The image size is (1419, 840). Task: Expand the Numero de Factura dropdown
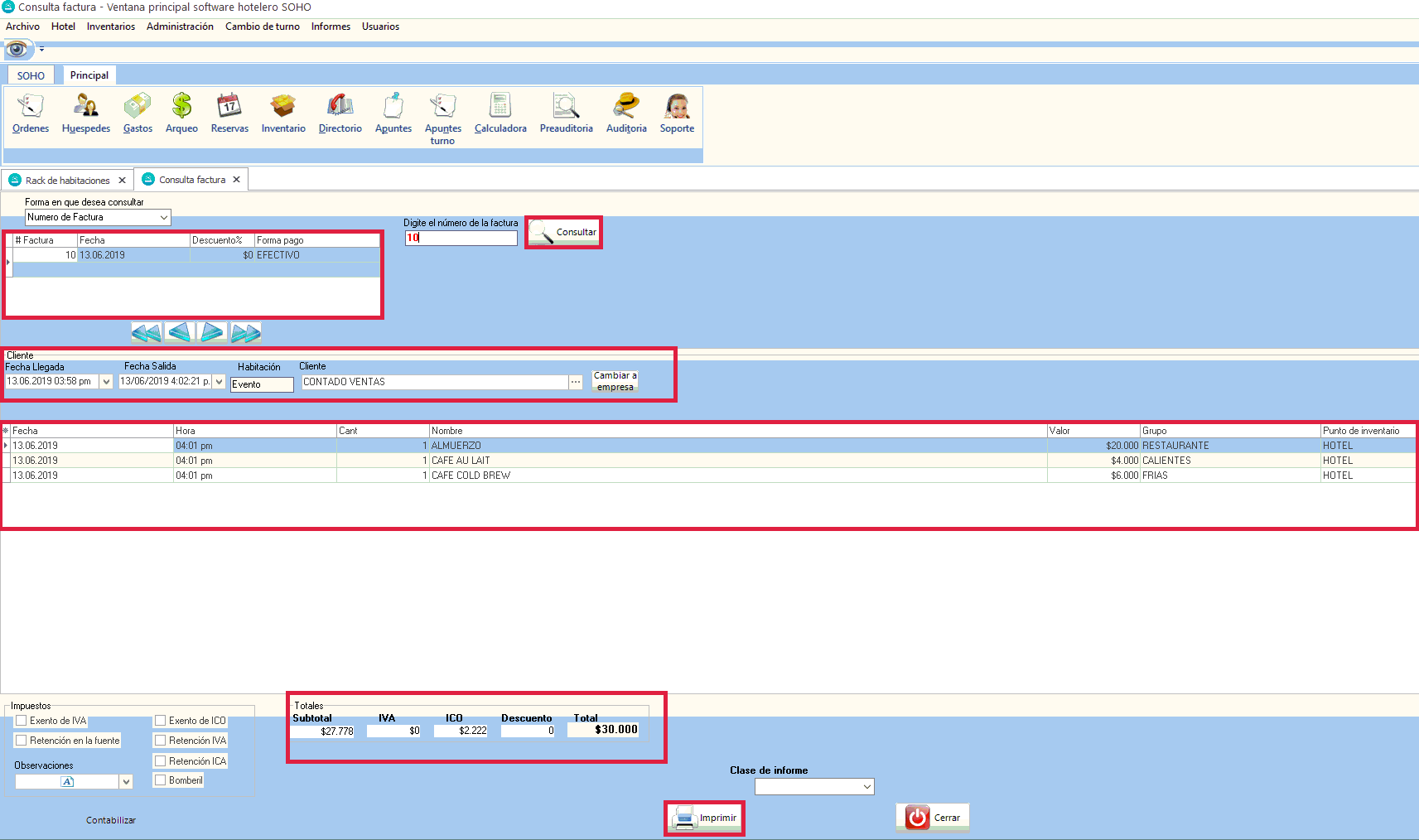pyautogui.click(x=163, y=218)
